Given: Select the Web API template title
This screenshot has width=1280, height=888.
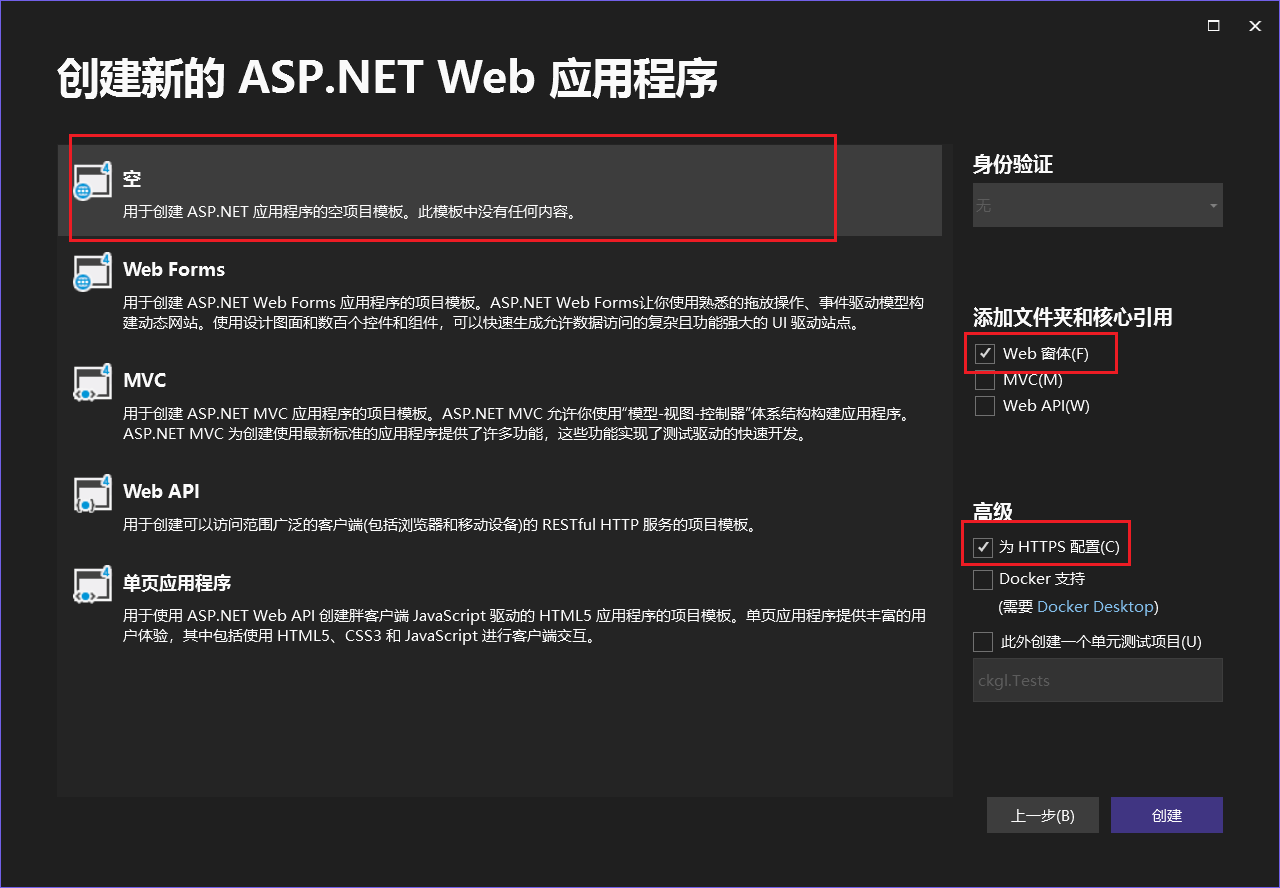Looking at the screenshot, I should click(161, 491).
